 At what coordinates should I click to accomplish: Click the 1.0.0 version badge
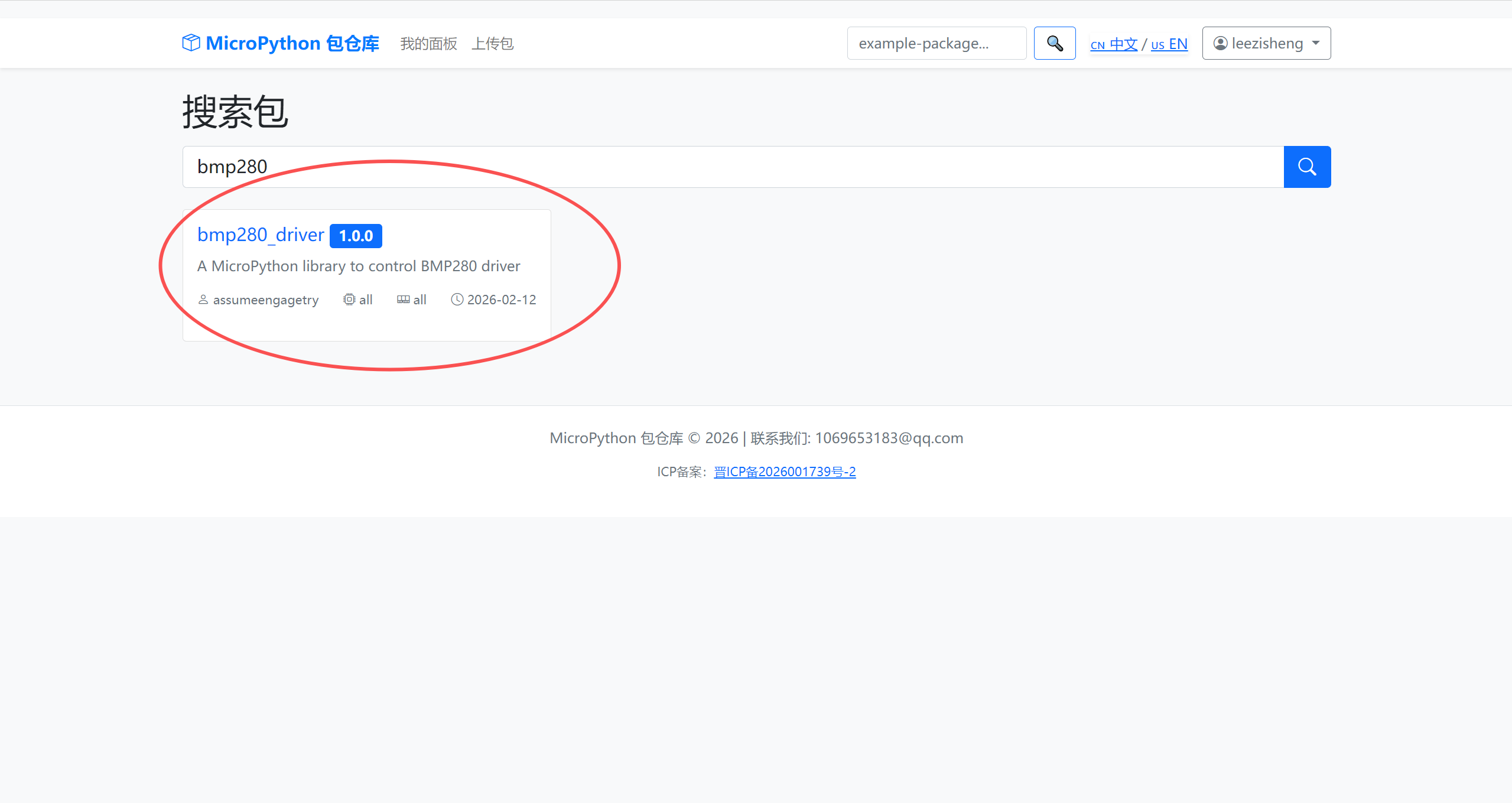point(356,236)
